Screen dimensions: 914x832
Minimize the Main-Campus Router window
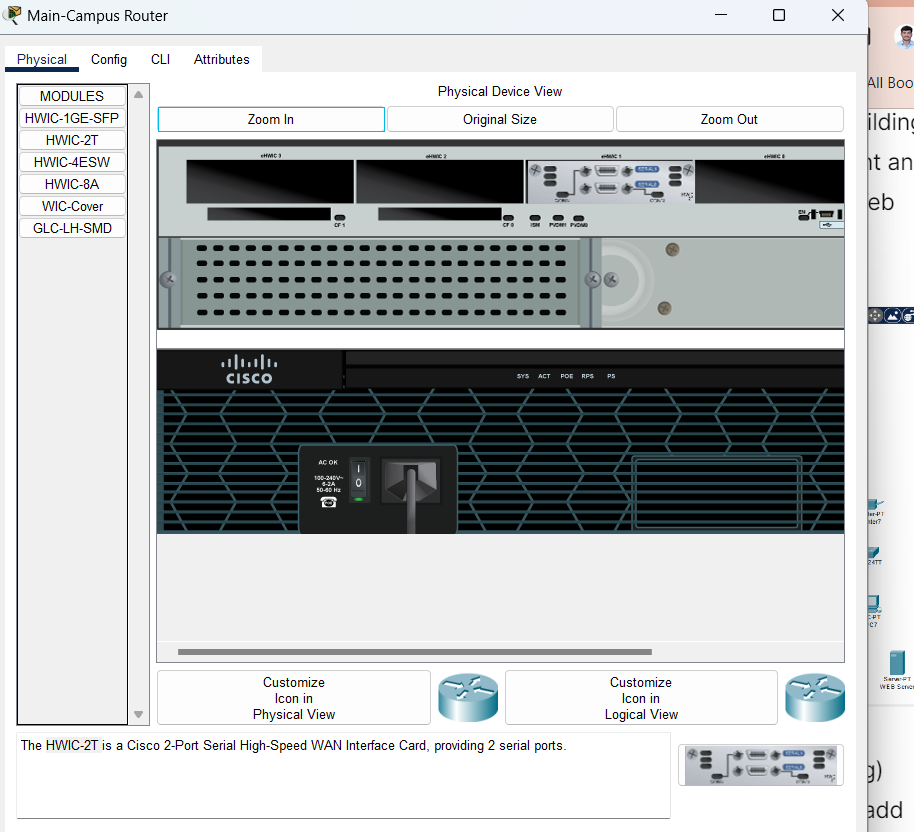click(x=721, y=15)
